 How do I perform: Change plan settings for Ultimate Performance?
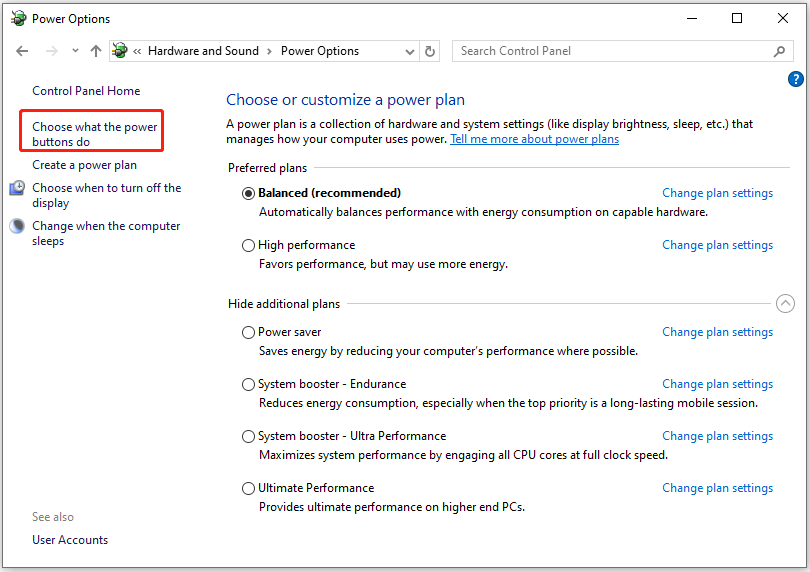pyautogui.click(x=718, y=488)
